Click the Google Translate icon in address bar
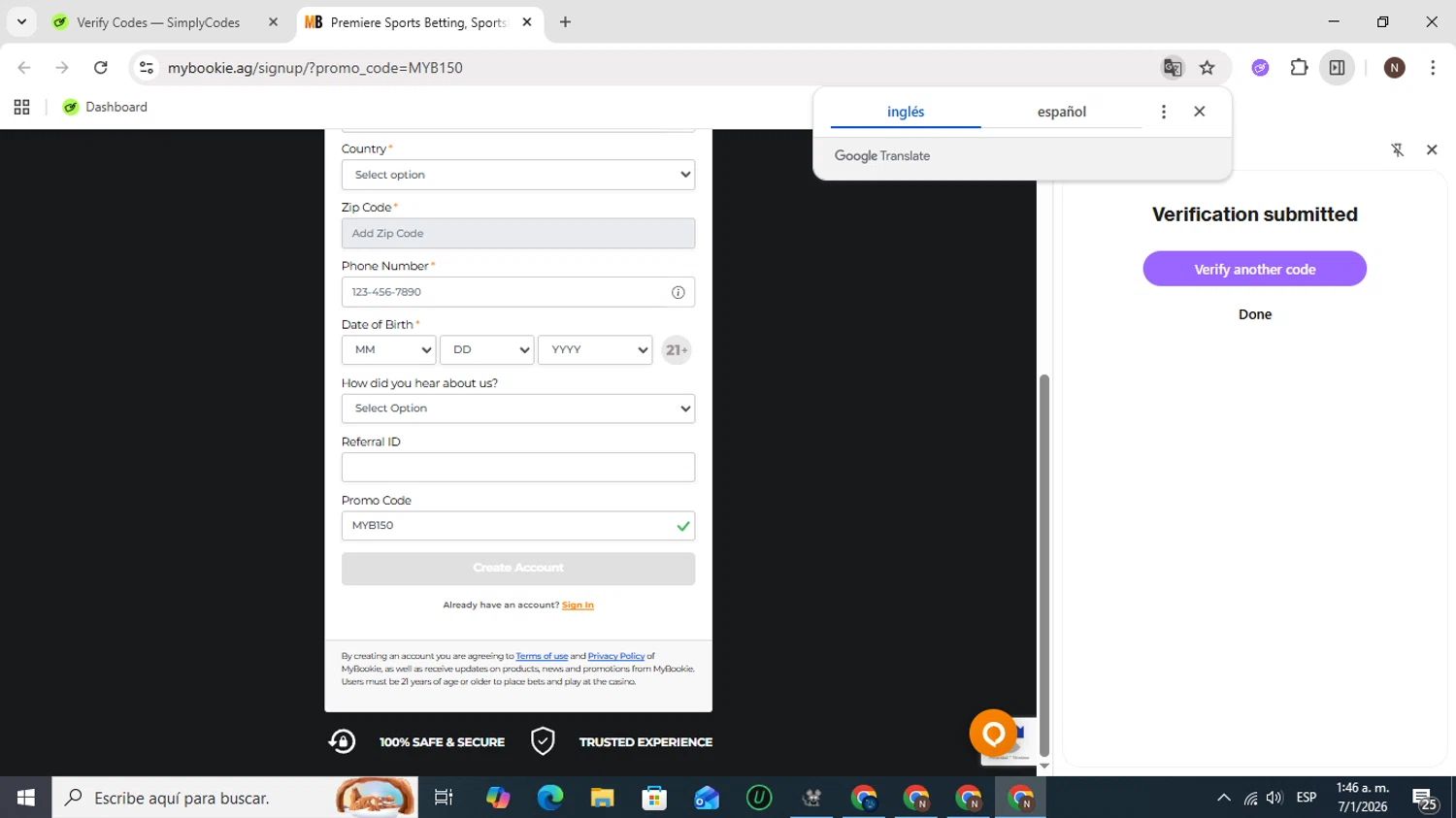The width and height of the screenshot is (1456, 818). point(1173,68)
